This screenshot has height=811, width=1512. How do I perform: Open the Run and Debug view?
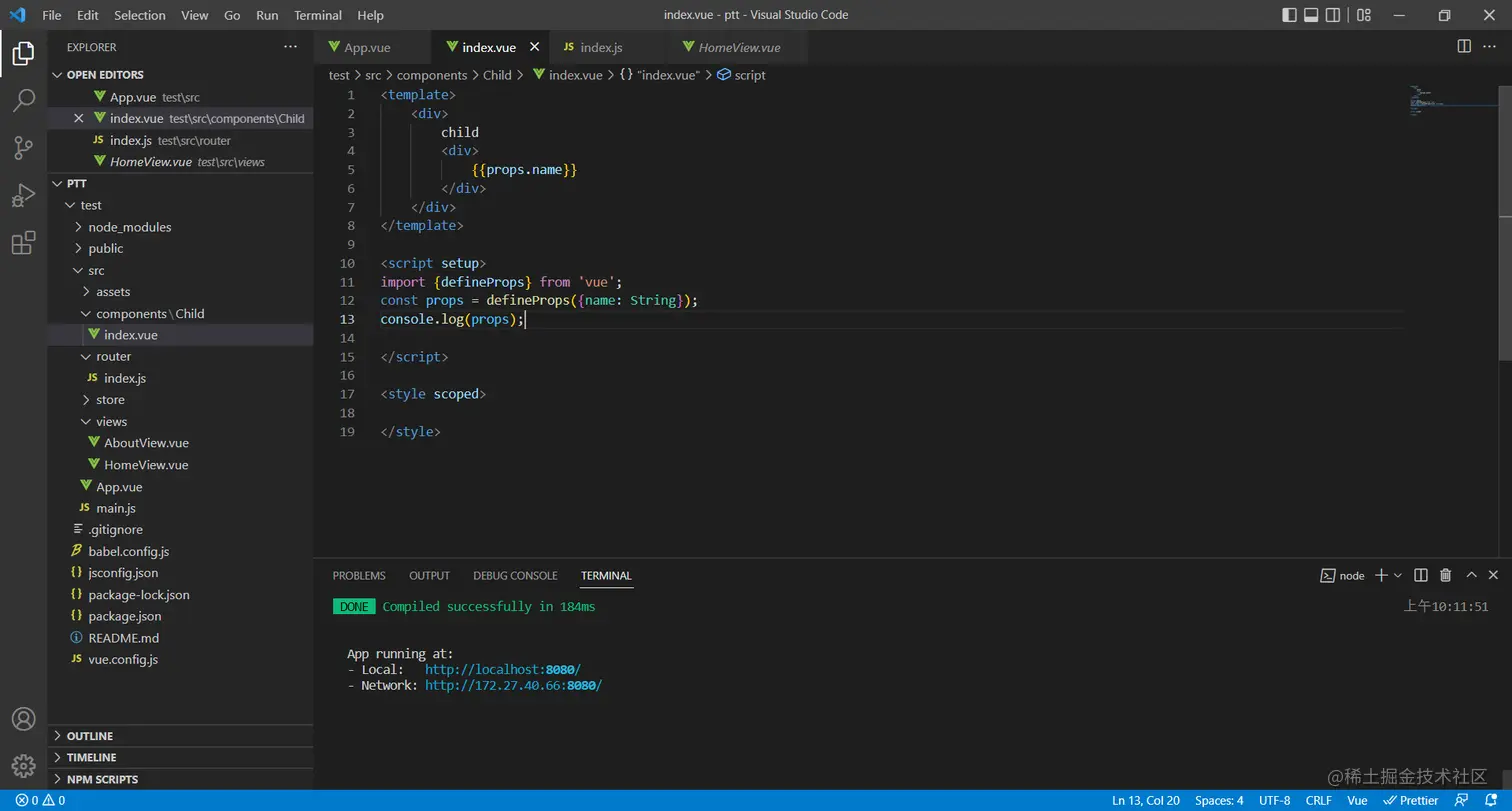point(23,195)
